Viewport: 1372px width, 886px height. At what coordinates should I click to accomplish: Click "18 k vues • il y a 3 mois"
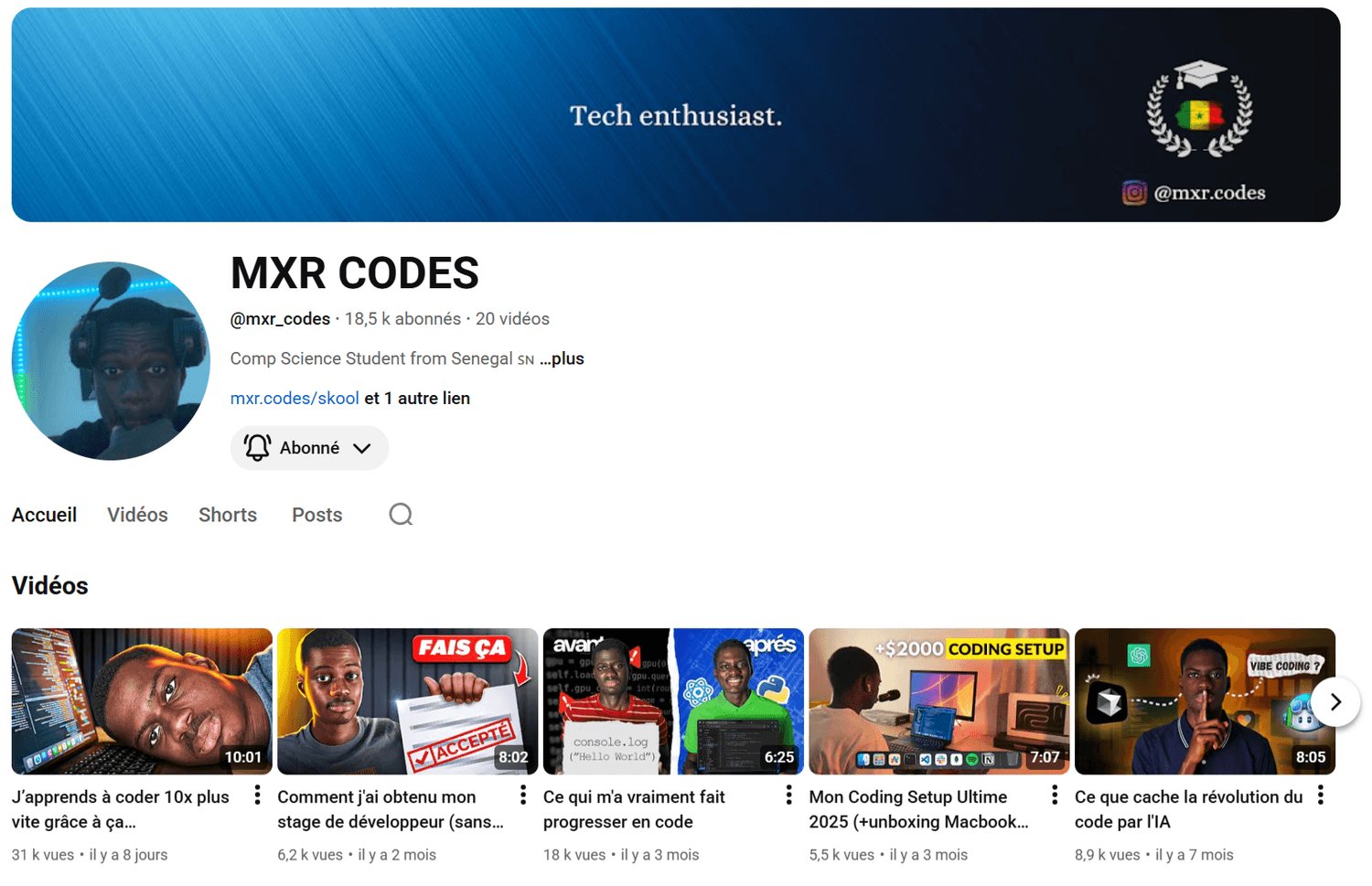(x=621, y=855)
